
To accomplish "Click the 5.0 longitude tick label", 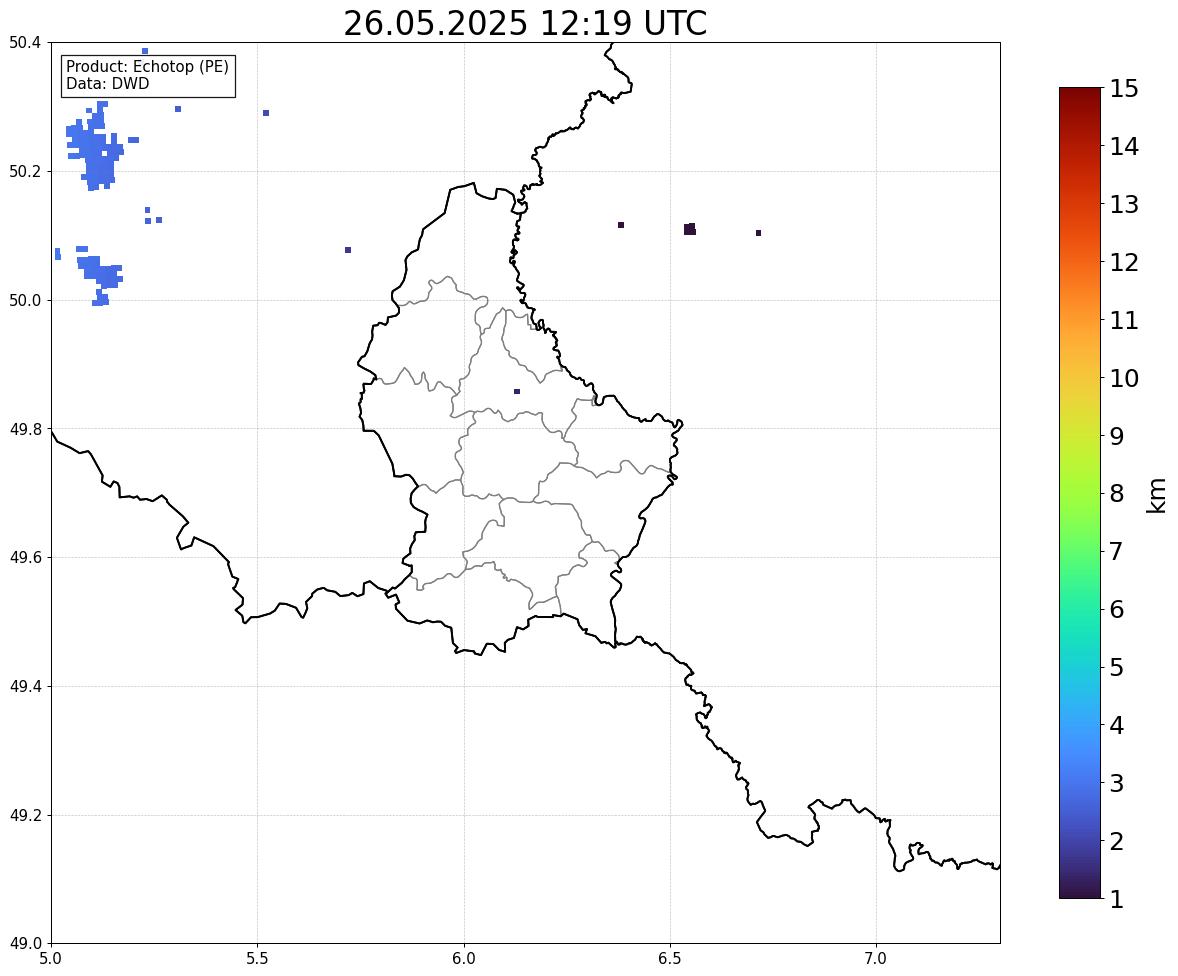I will click(51, 959).
